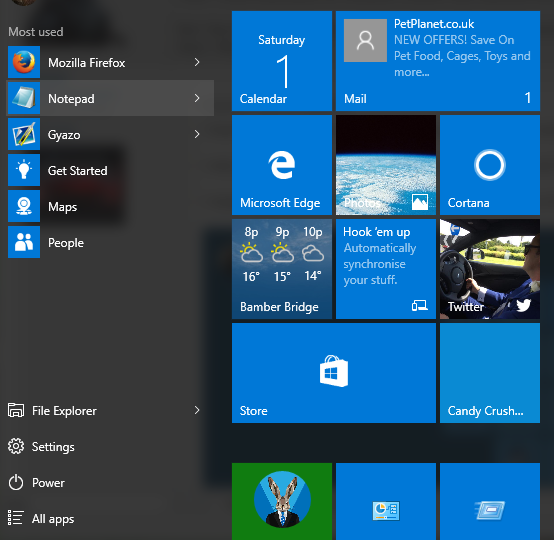Expand Mozilla Firefox jump list arrow

[x=197, y=62]
